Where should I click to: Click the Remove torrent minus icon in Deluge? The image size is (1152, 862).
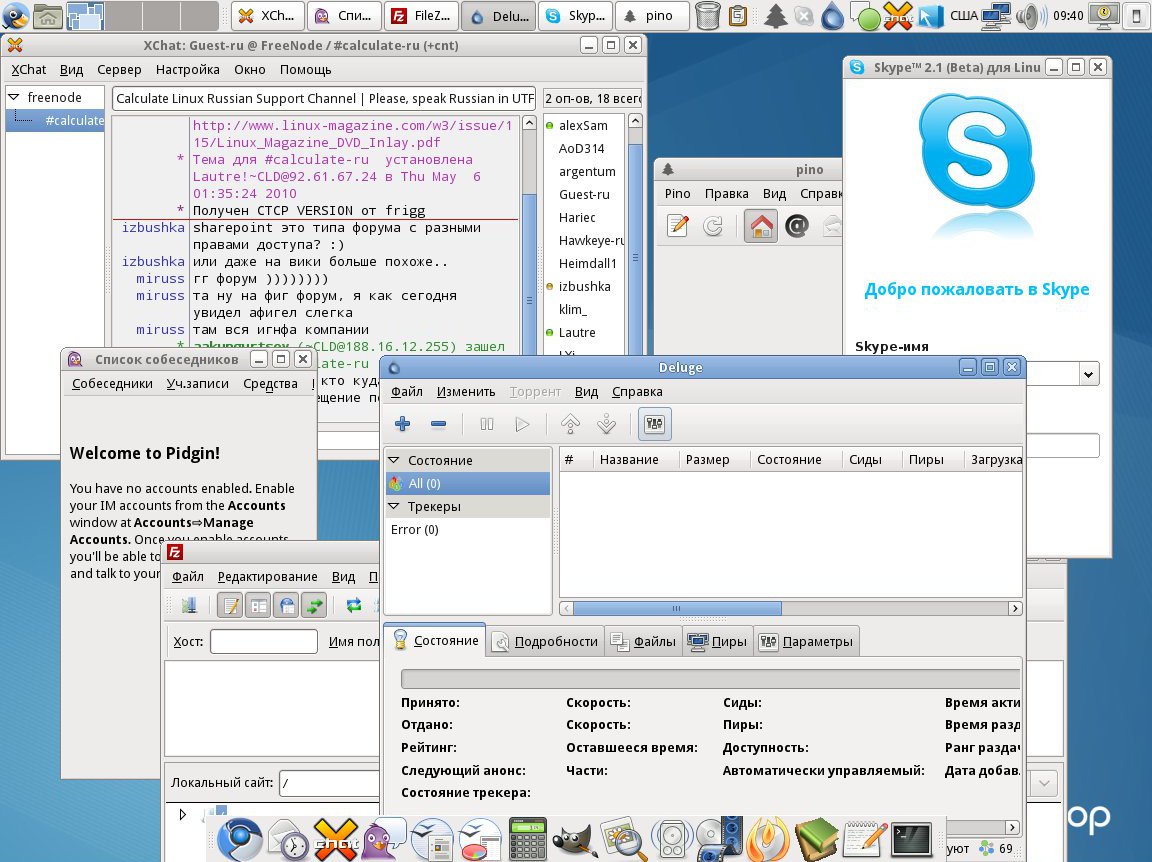pos(438,424)
